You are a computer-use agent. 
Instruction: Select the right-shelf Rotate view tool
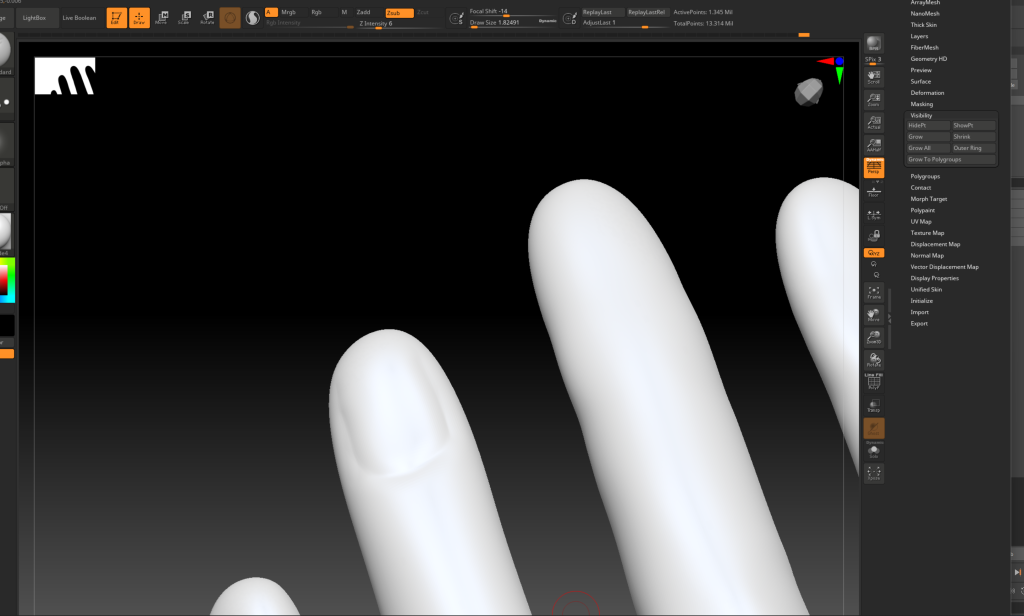(x=874, y=360)
